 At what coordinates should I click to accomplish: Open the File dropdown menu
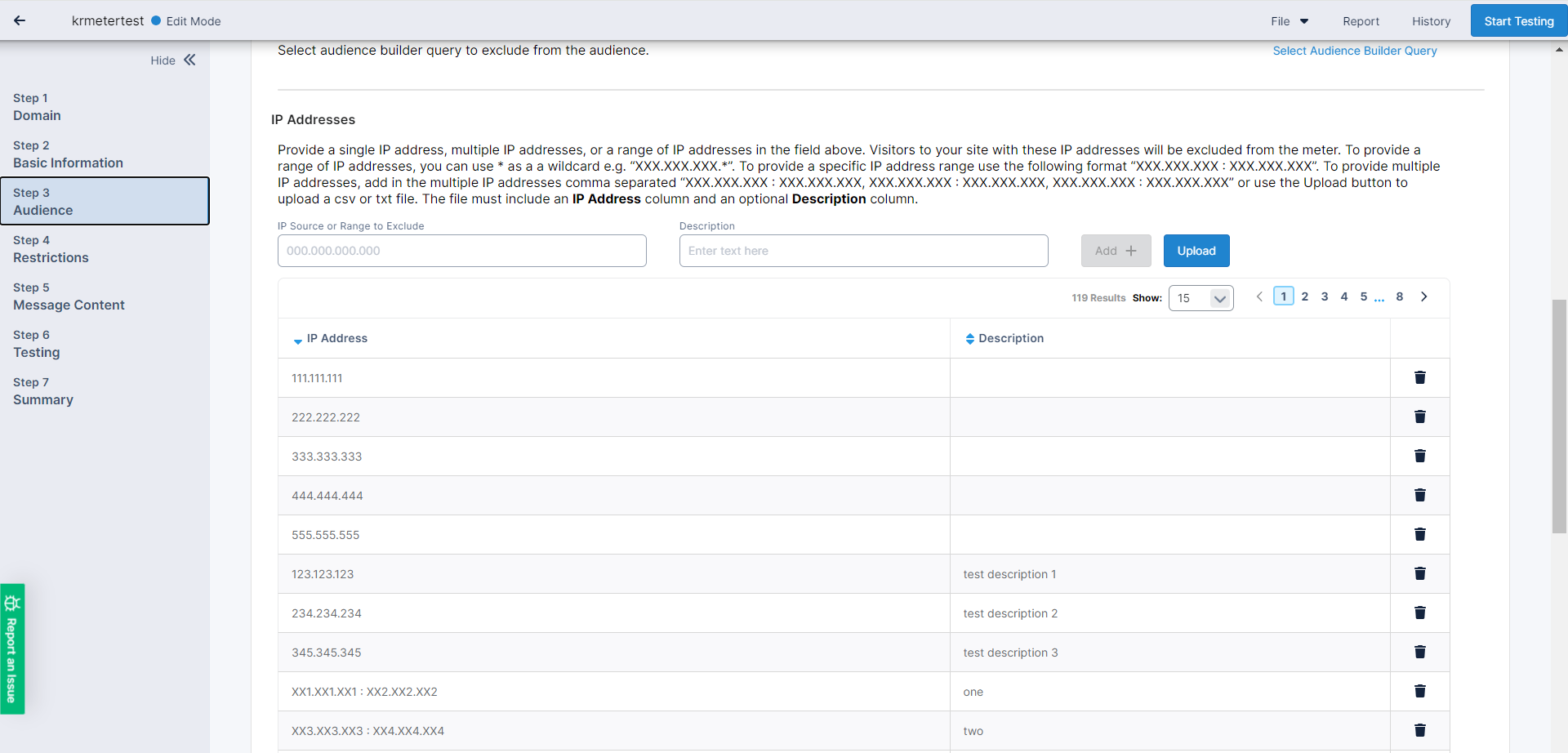coord(1289,21)
